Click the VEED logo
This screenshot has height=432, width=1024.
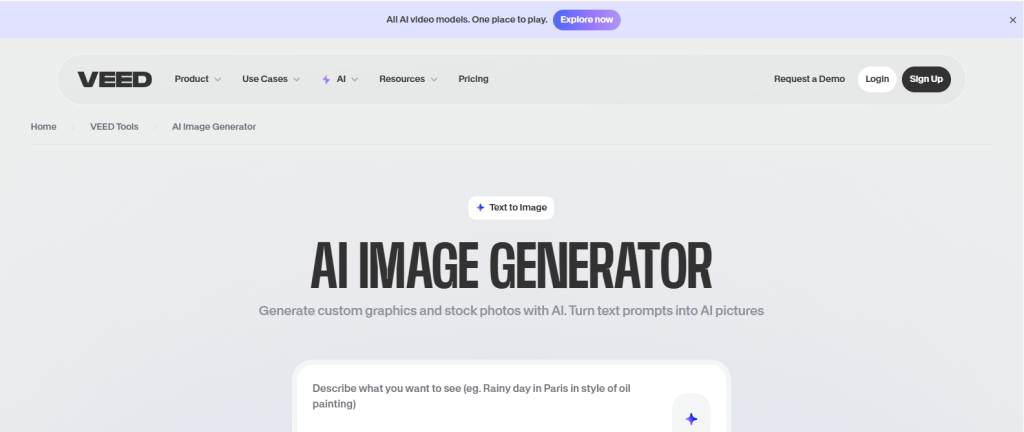pos(115,79)
